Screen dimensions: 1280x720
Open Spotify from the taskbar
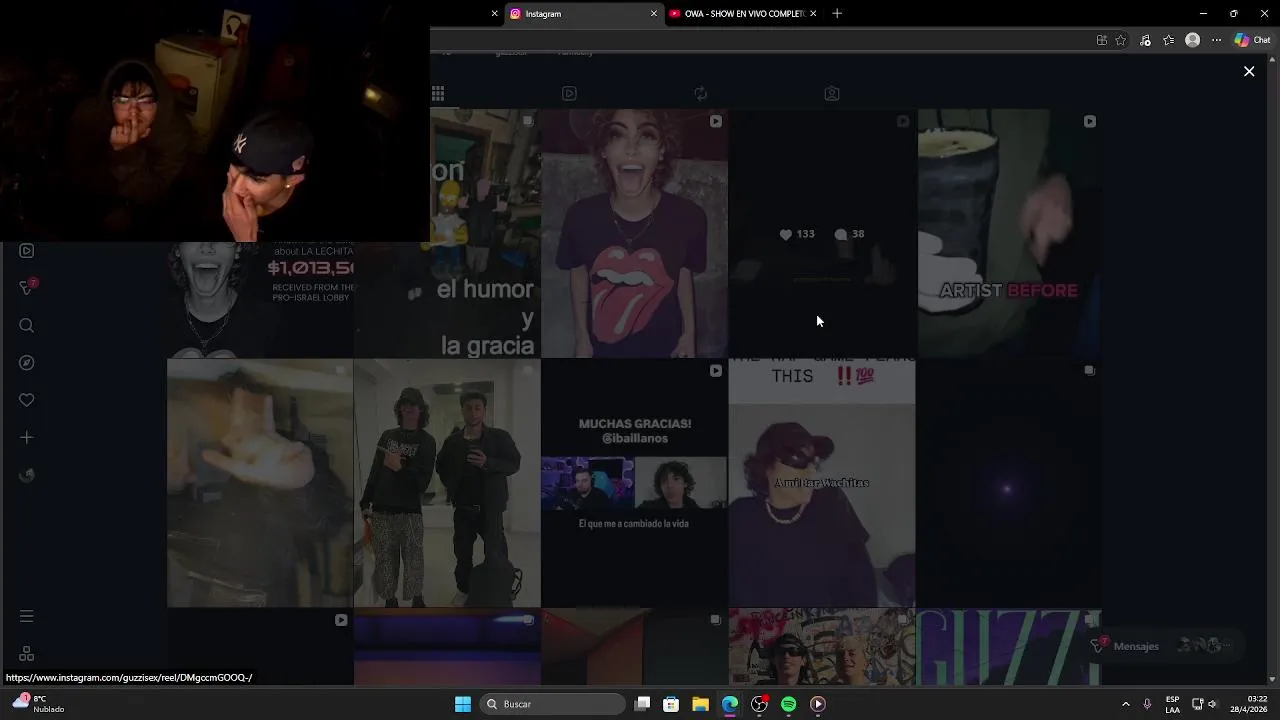(x=788, y=704)
